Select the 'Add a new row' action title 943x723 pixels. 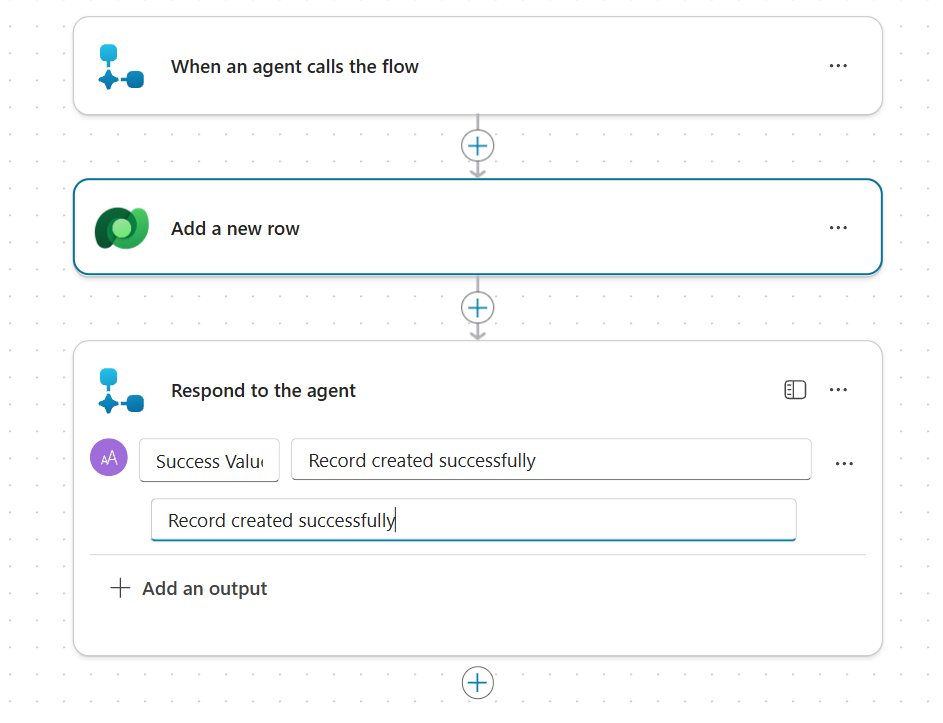235,229
